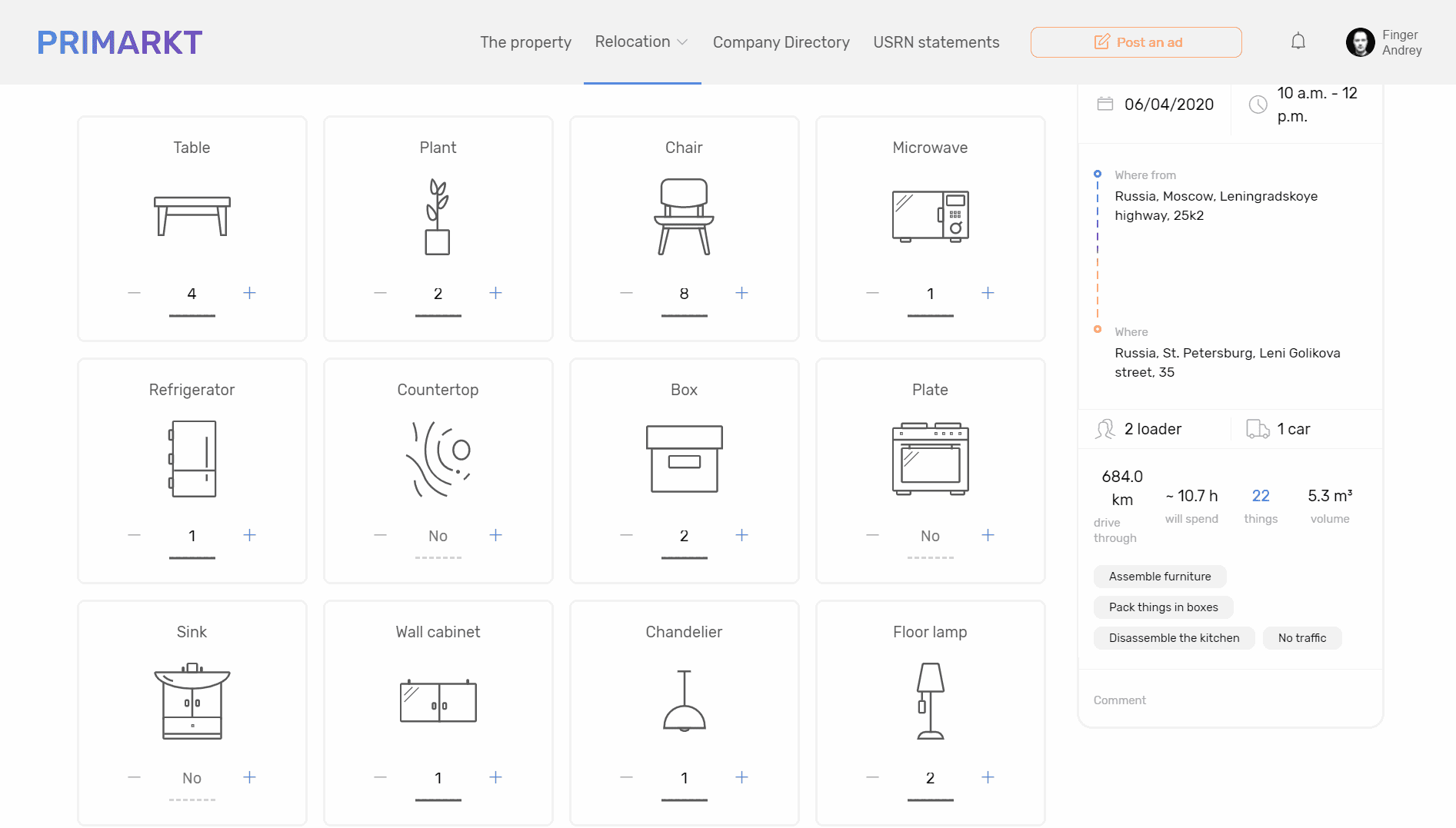1456x828 pixels.
Task: Open The property menu item
Action: [525, 42]
